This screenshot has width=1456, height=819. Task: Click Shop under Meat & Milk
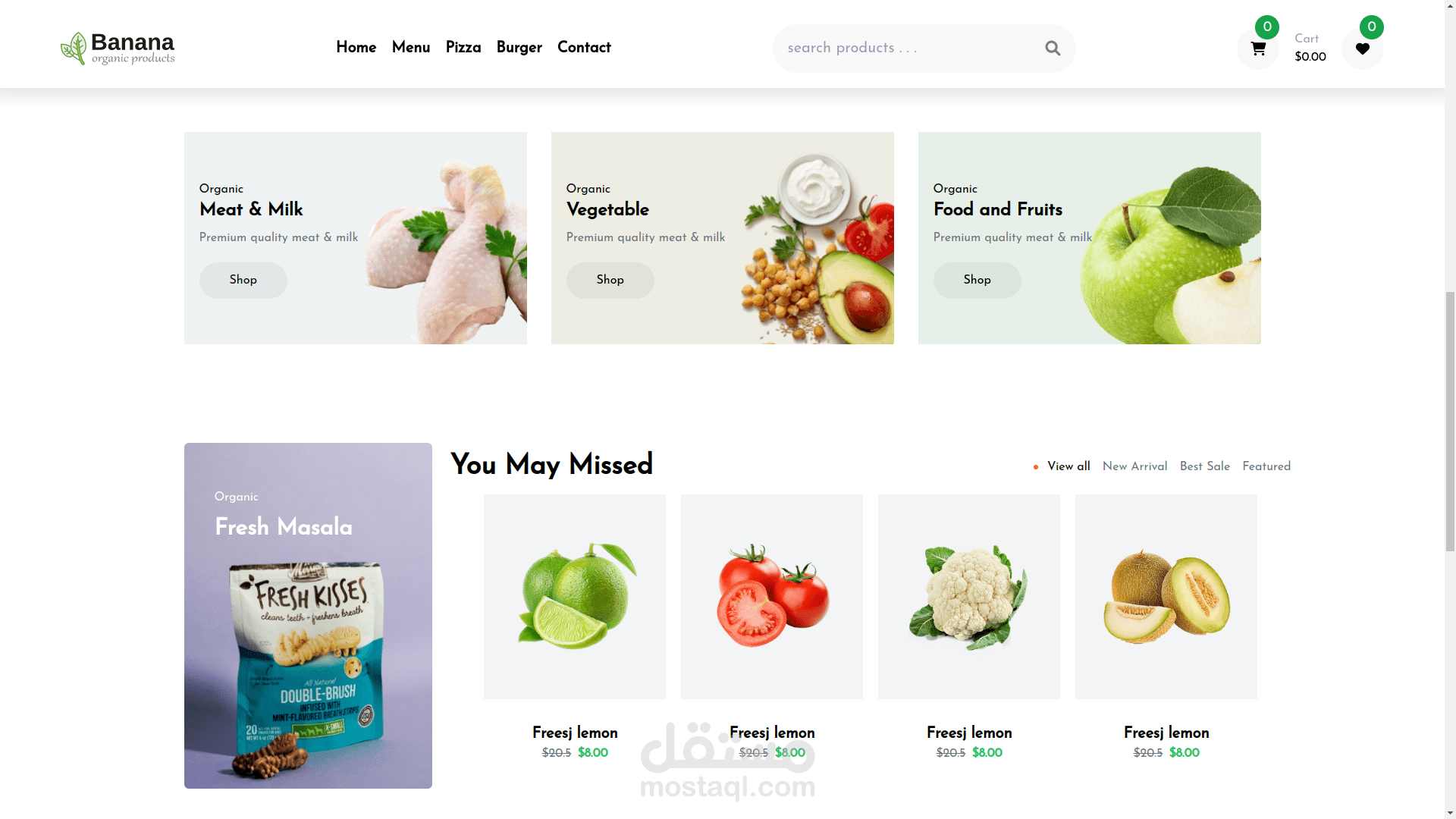click(x=243, y=281)
